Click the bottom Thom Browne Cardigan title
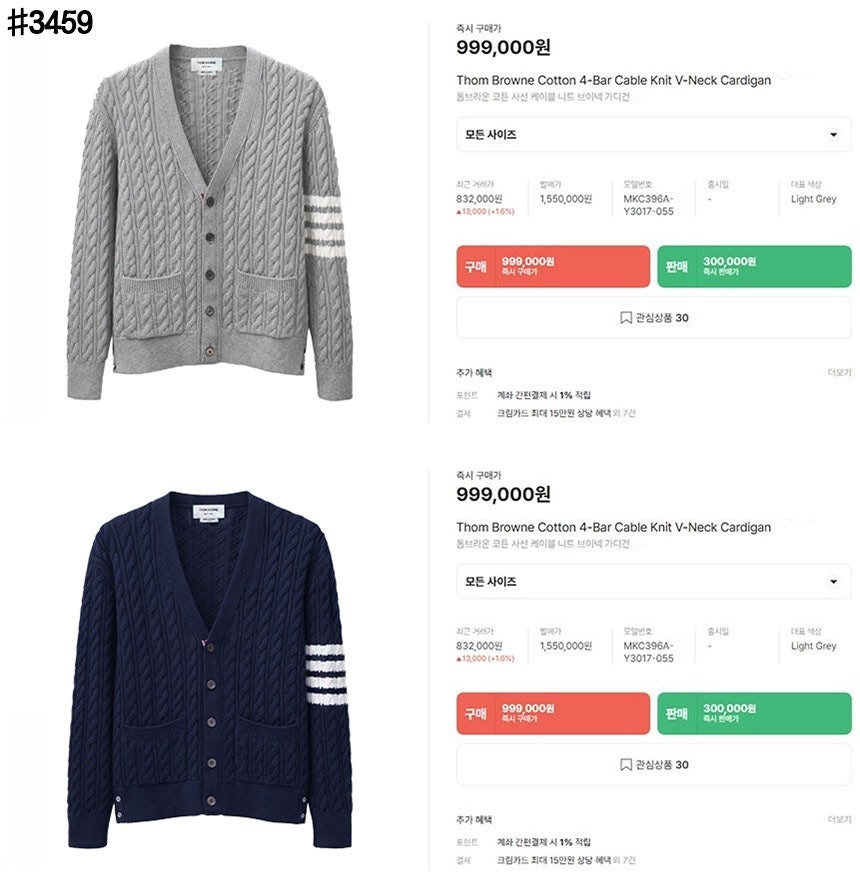The image size is (860, 894). [613, 527]
